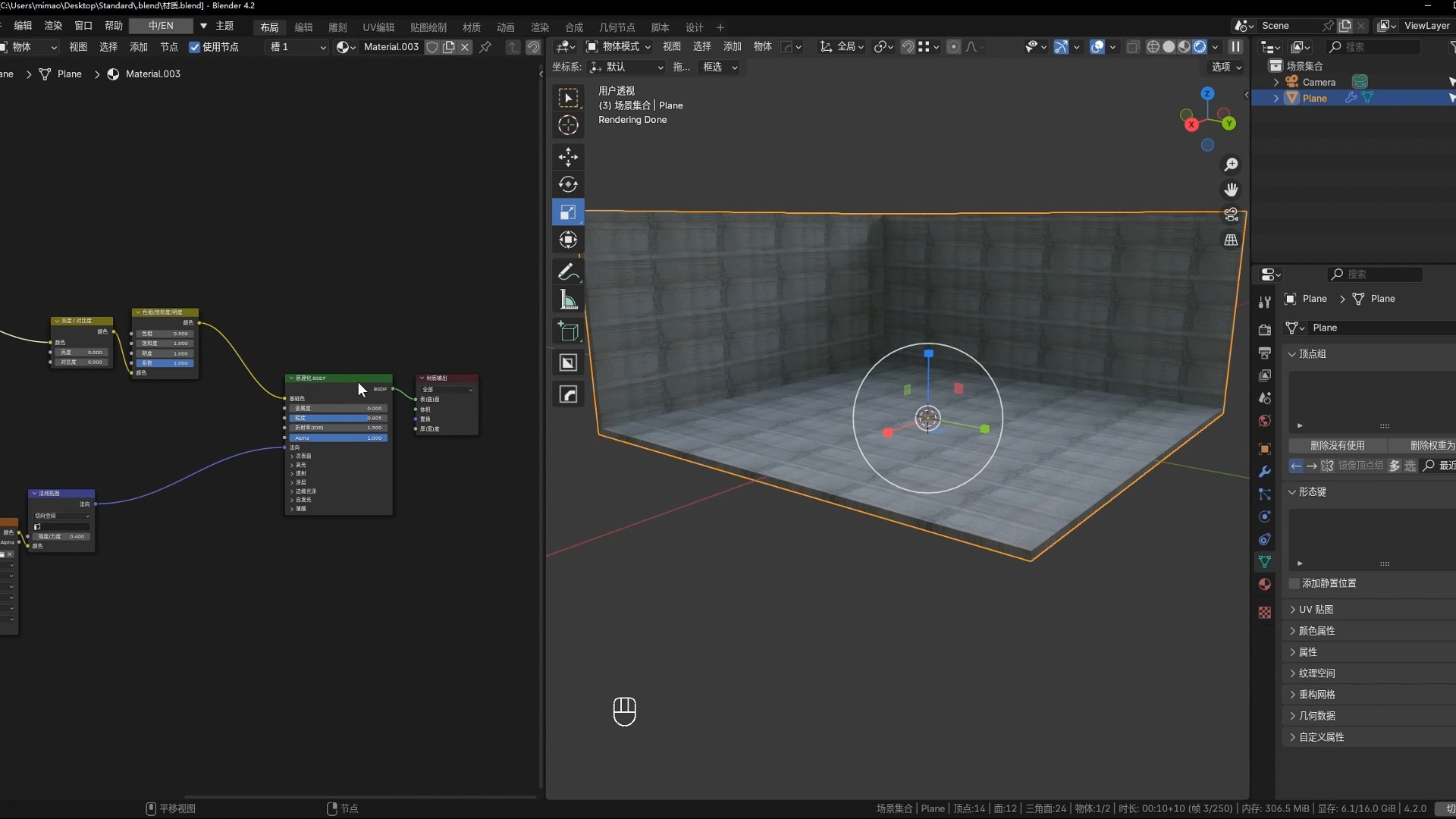The image size is (1456, 819).
Task: Click Plane in the properties breadcrumb
Action: tap(1314, 299)
